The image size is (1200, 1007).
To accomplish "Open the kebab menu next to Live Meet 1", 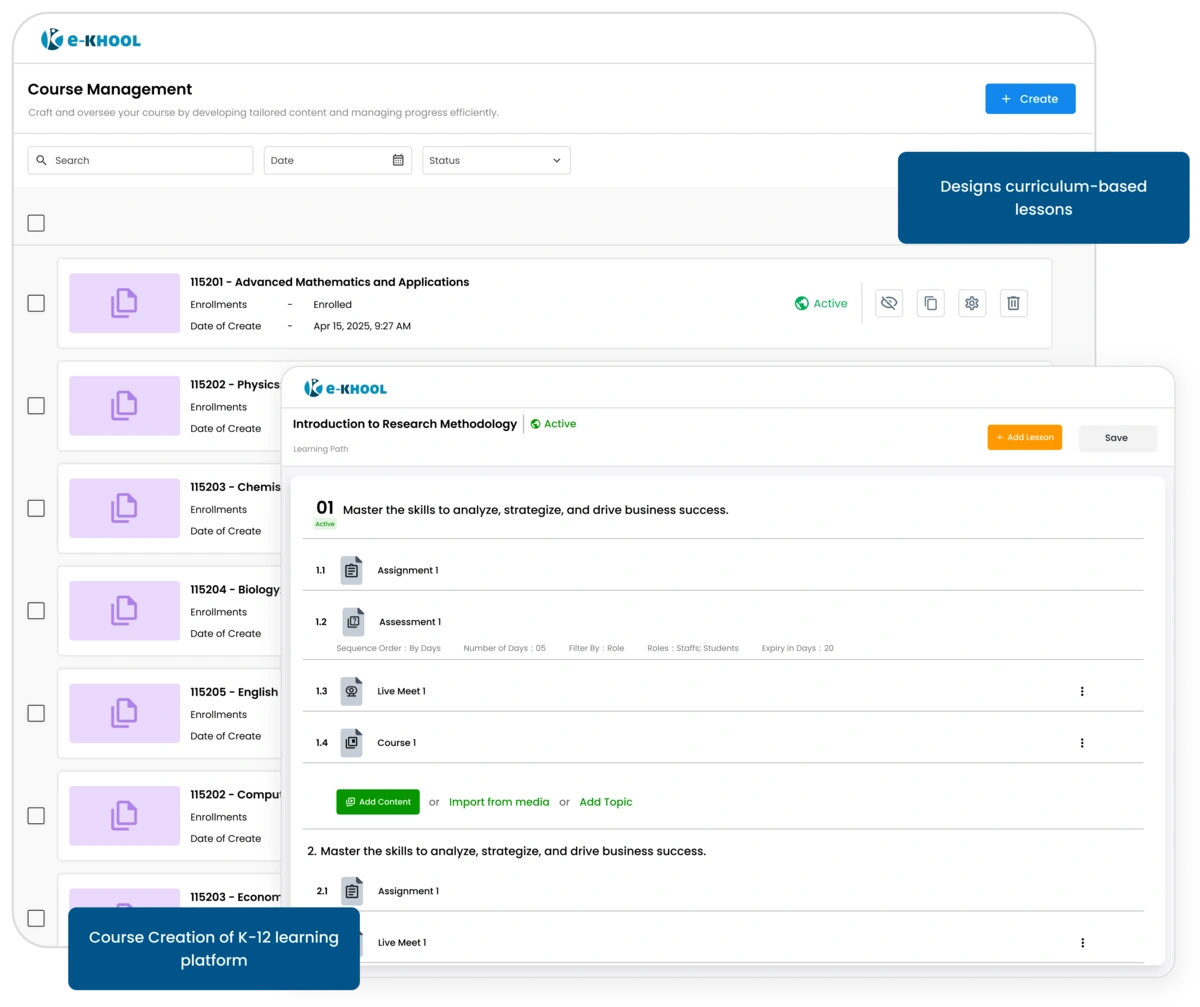I will [1081, 690].
